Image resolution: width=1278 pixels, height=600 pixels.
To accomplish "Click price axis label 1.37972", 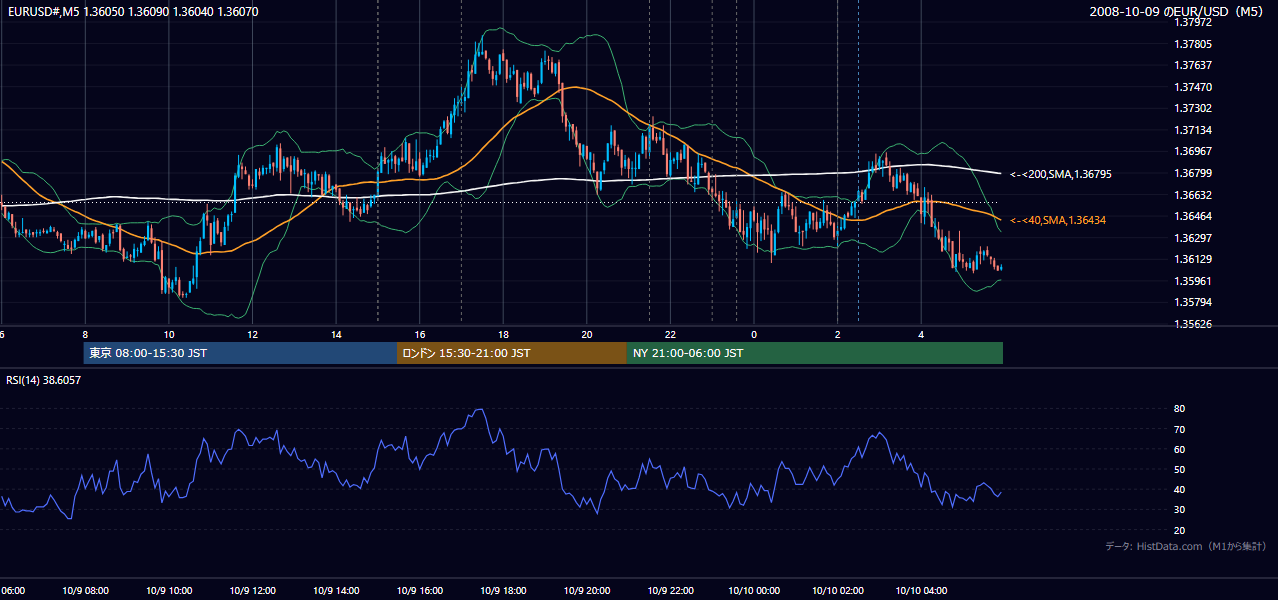I will click(x=1193, y=22).
